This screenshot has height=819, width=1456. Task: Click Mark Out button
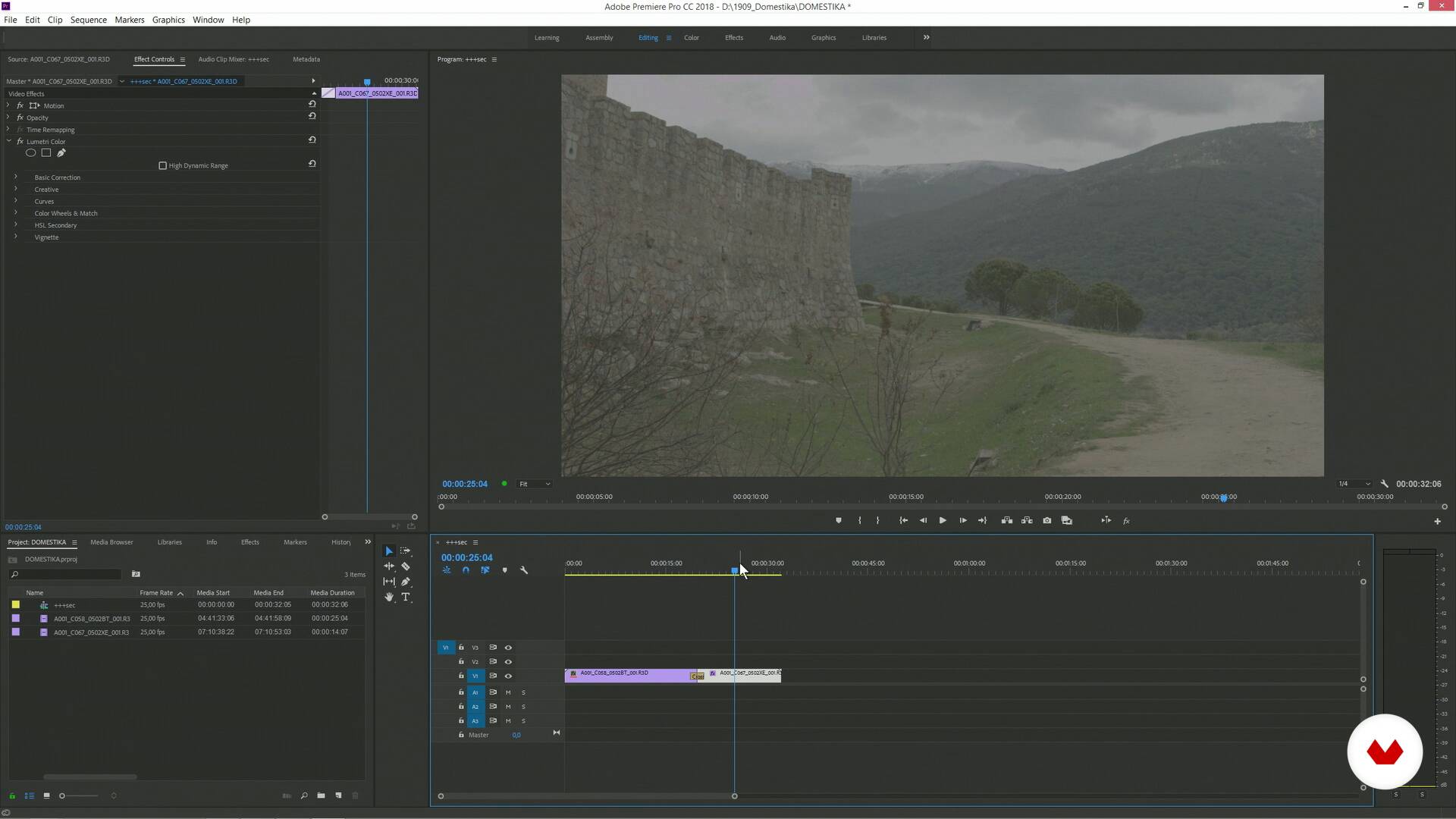878,520
